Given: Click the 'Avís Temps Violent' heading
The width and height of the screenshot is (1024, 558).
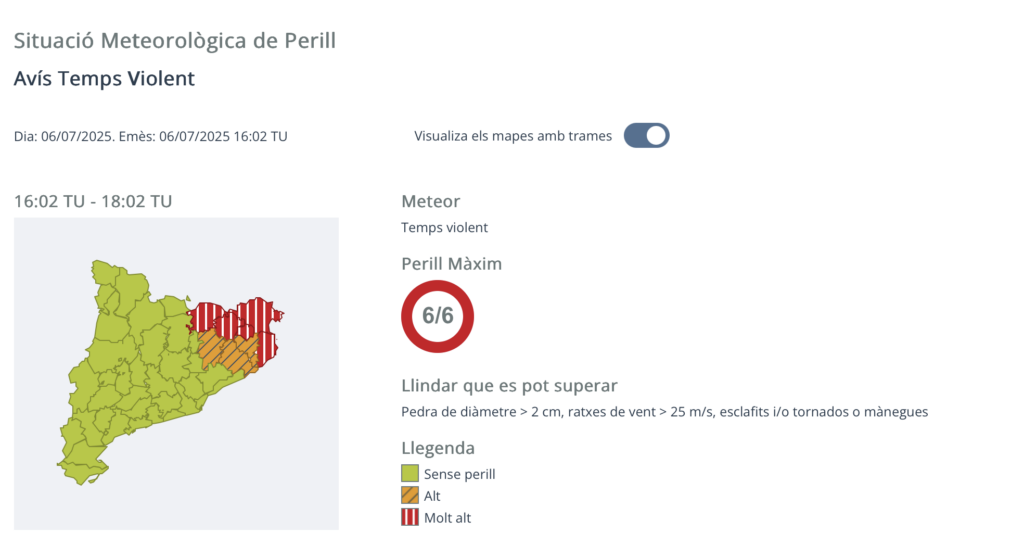Looking at the screenshot, I should pyautogui.click(x=104, y=78).
